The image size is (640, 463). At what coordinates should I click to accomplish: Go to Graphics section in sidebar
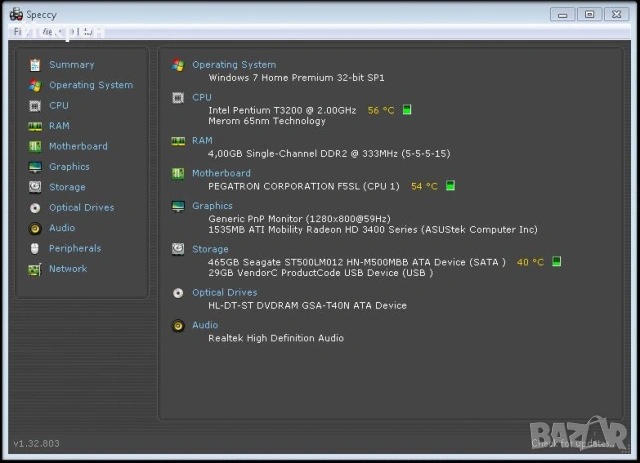[x=69, y=167]
